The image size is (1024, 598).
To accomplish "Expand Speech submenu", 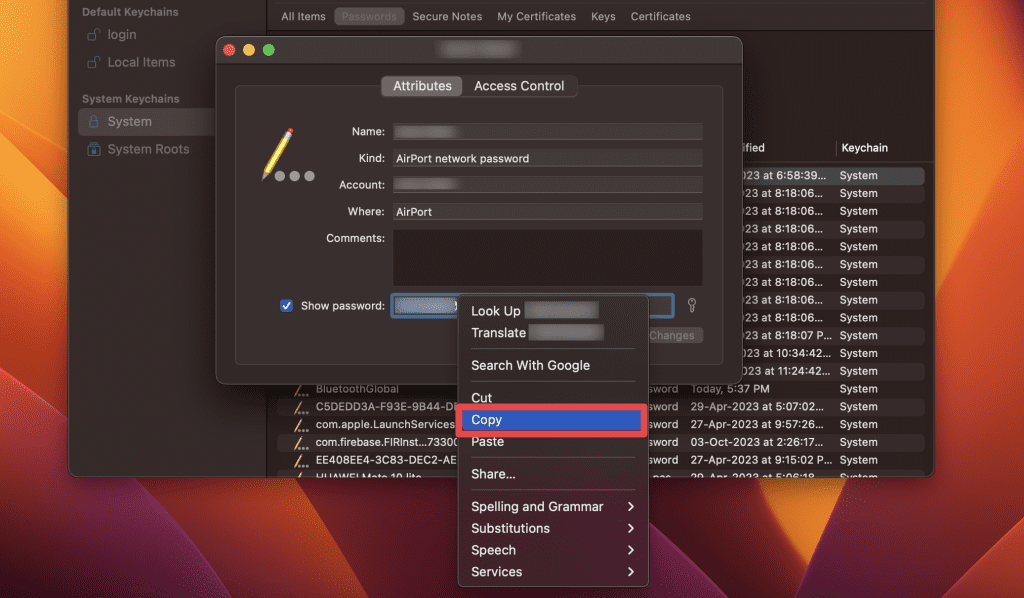I will (552, 550).
